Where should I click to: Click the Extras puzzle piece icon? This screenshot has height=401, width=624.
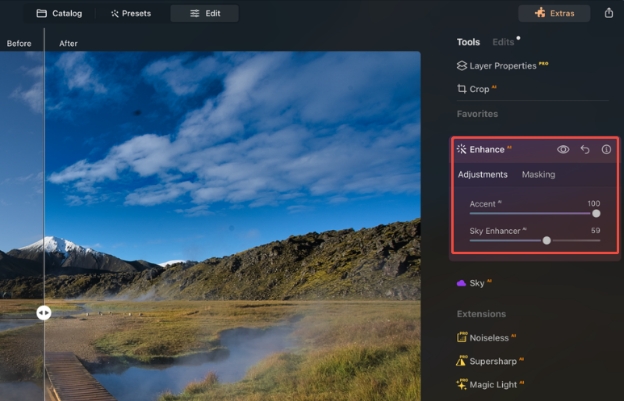[540, 13]
